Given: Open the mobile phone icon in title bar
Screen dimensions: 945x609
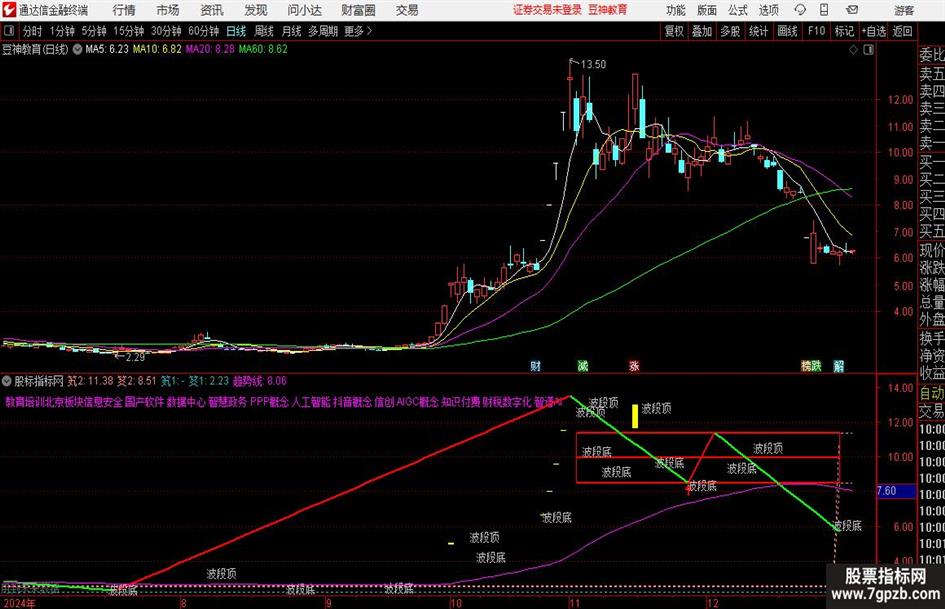Looking at the screenshot, I should [x=824, y=10].
